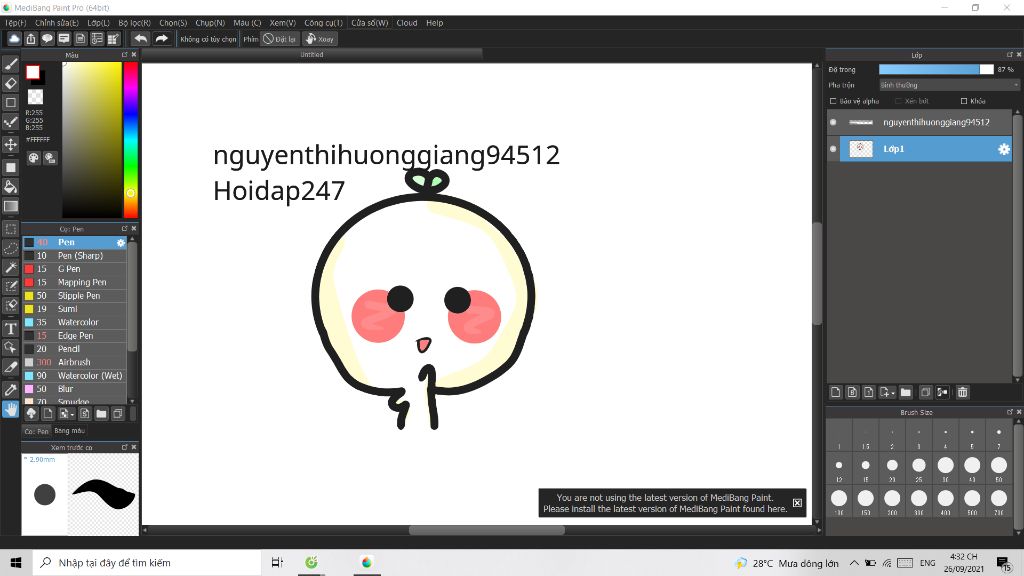Activate the Lasso selection tool
This screenshot has width=1024, height=576.
[x=10, y=248]
